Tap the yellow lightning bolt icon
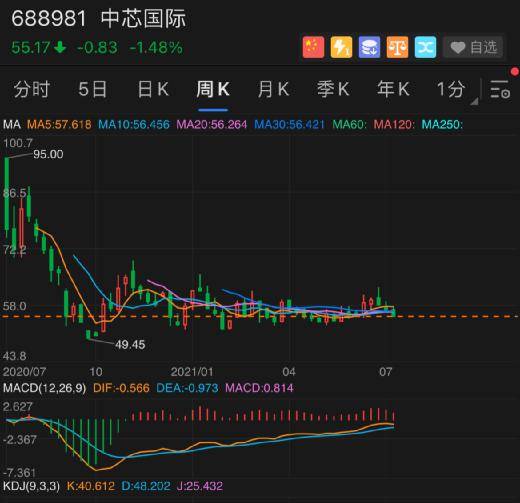 341,47
